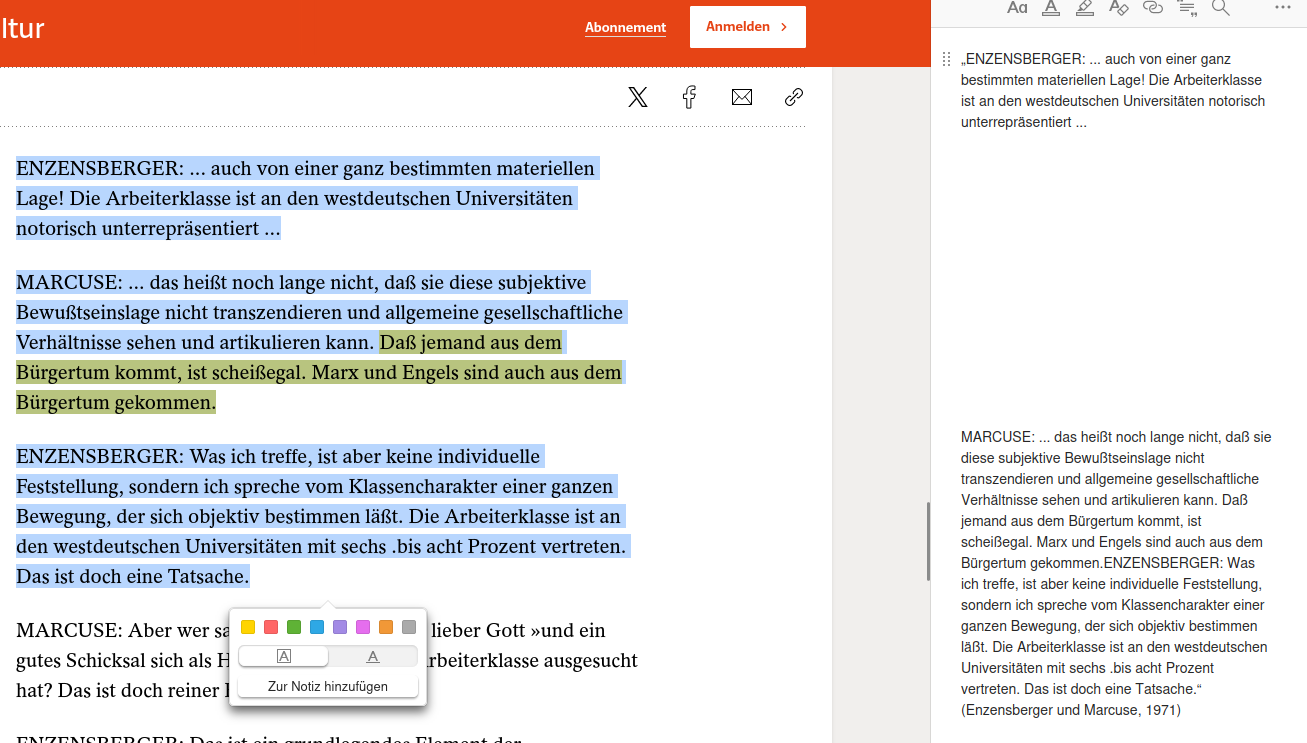Choose the purple highlight color
The width and height of the screenshot is (1307, 743).
click(340, 627)
